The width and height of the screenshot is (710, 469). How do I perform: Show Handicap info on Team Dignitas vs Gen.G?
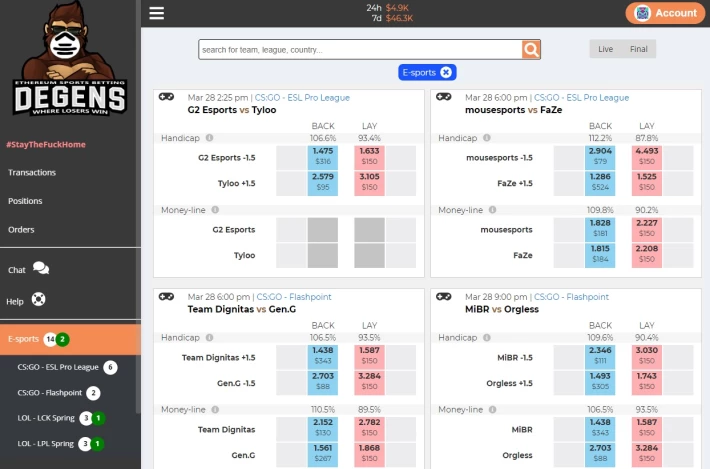click(209, 337)
